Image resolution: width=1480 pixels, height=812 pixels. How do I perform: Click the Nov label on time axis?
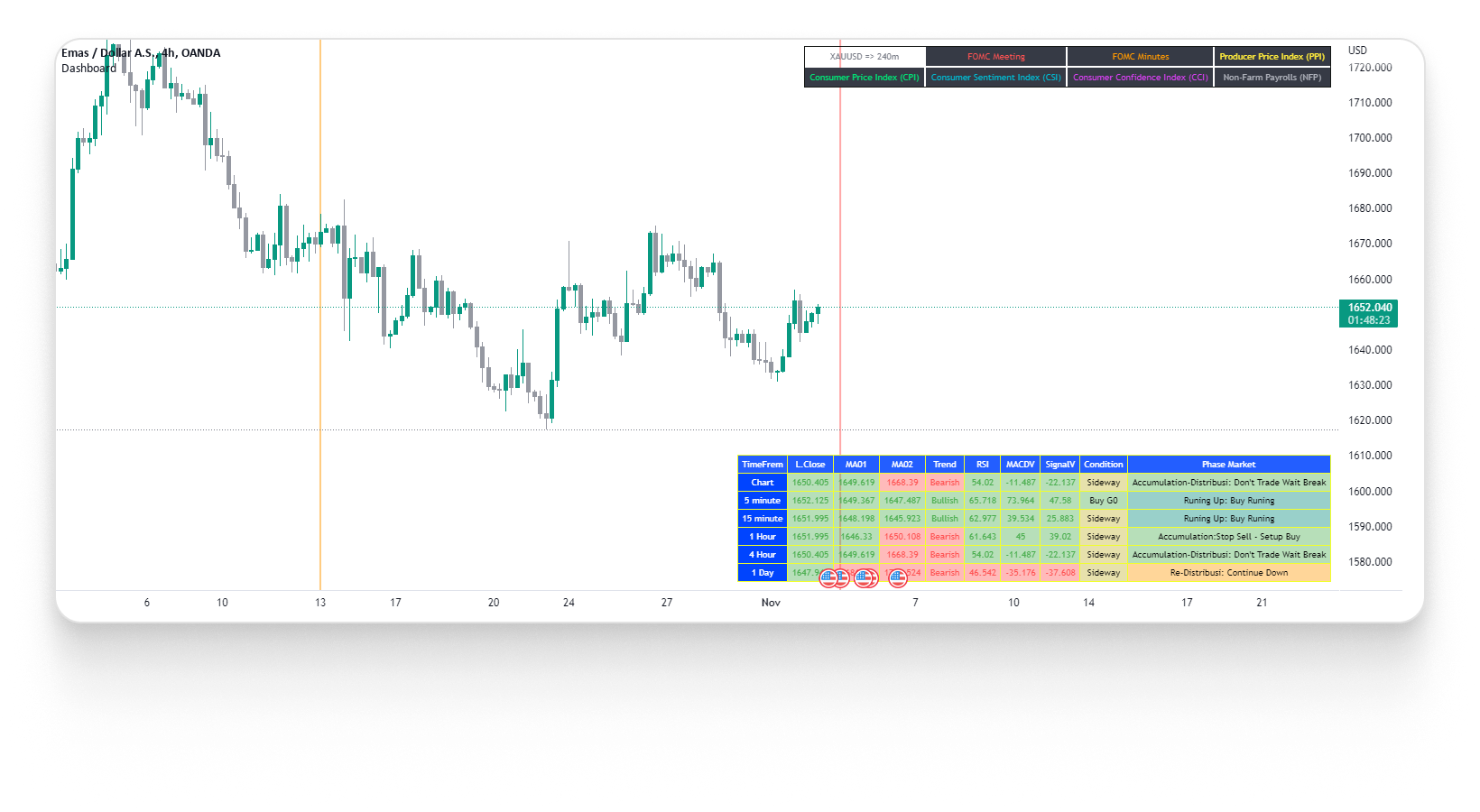point(771,603)
